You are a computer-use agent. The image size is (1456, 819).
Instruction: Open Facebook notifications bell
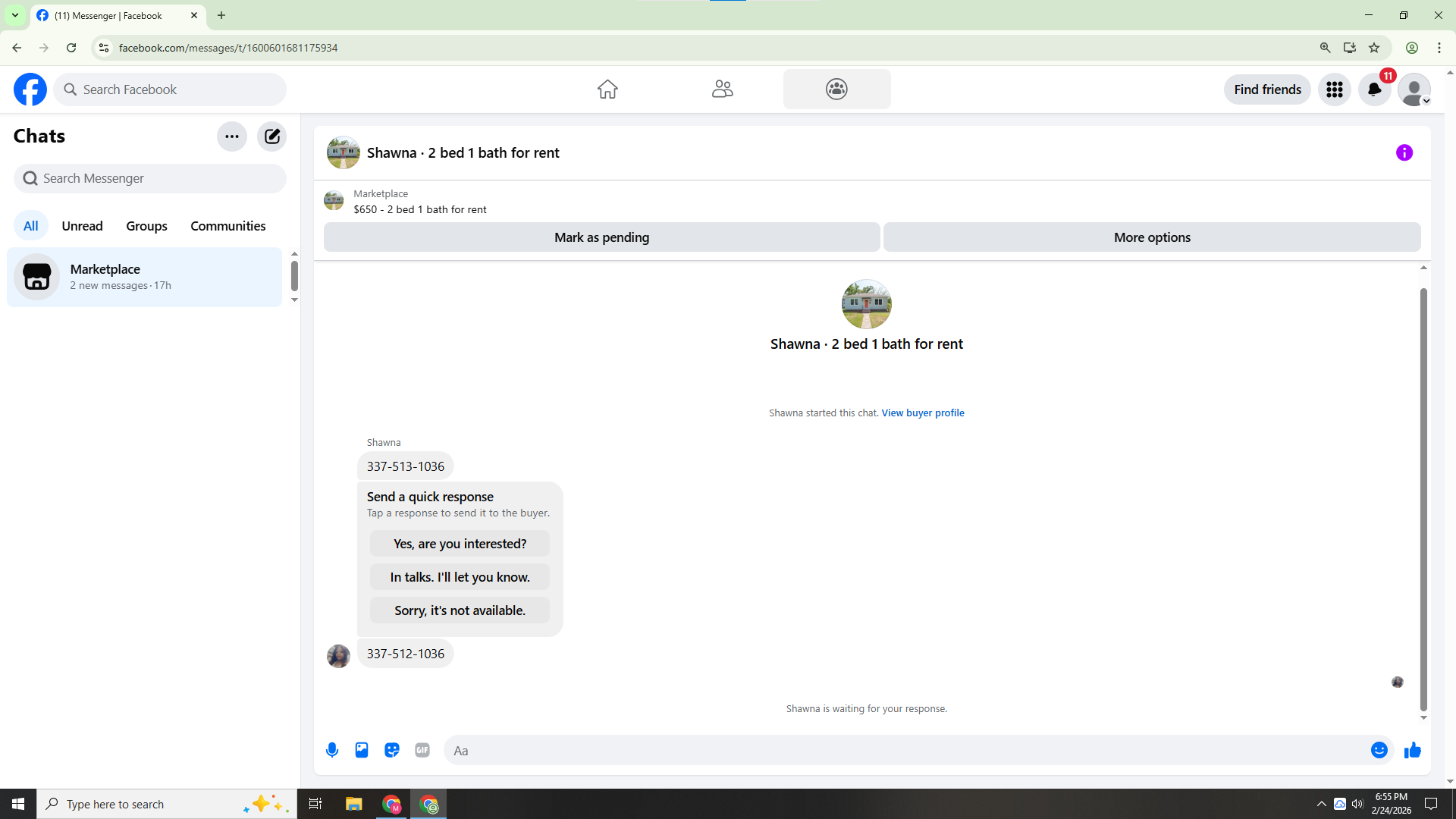(x=1374, y=89)
